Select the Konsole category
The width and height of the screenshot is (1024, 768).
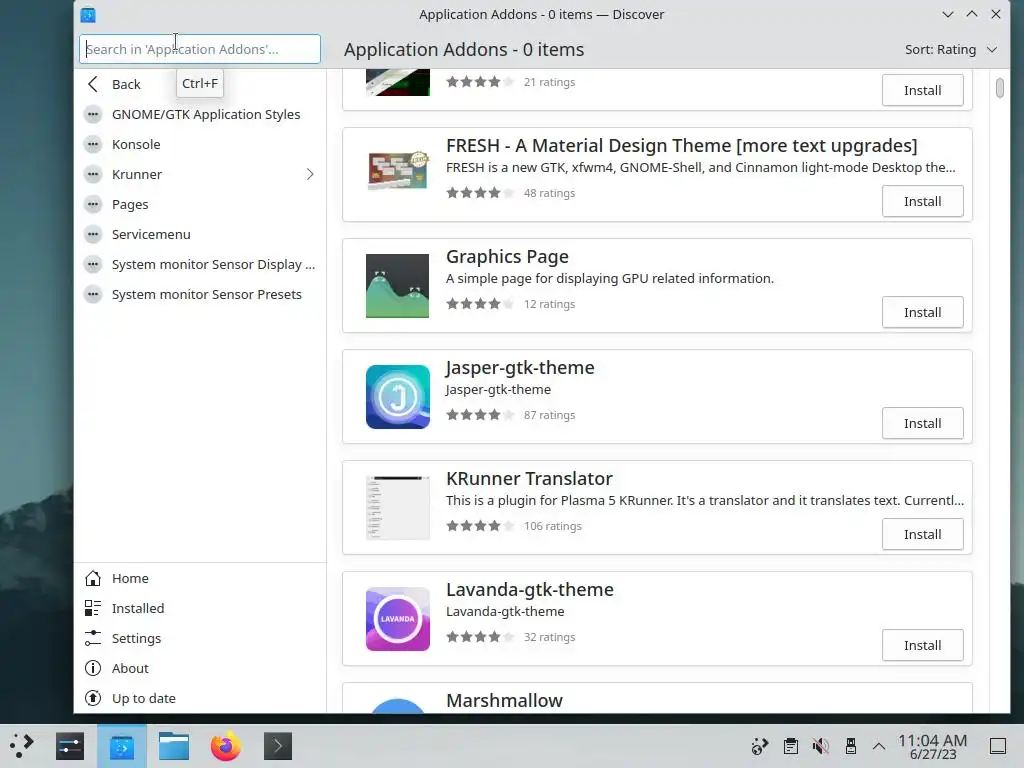click(x=200, y=144)
